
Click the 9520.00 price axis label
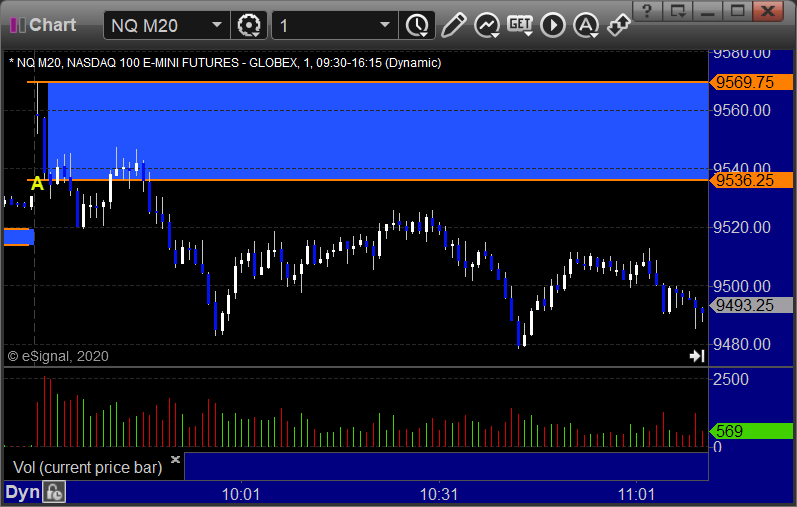click(742, 227)
